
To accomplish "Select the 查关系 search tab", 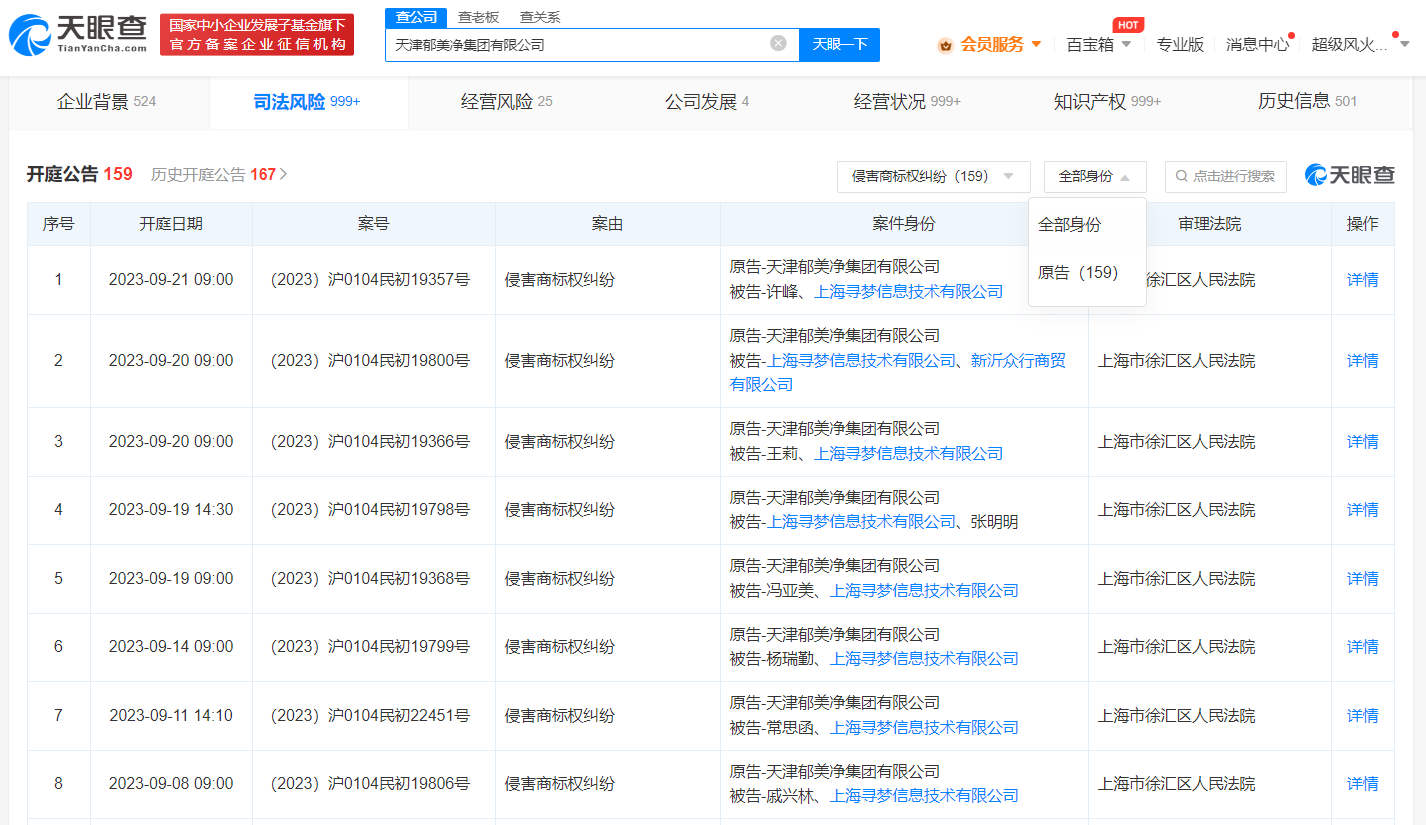I will tap(540, 17).
